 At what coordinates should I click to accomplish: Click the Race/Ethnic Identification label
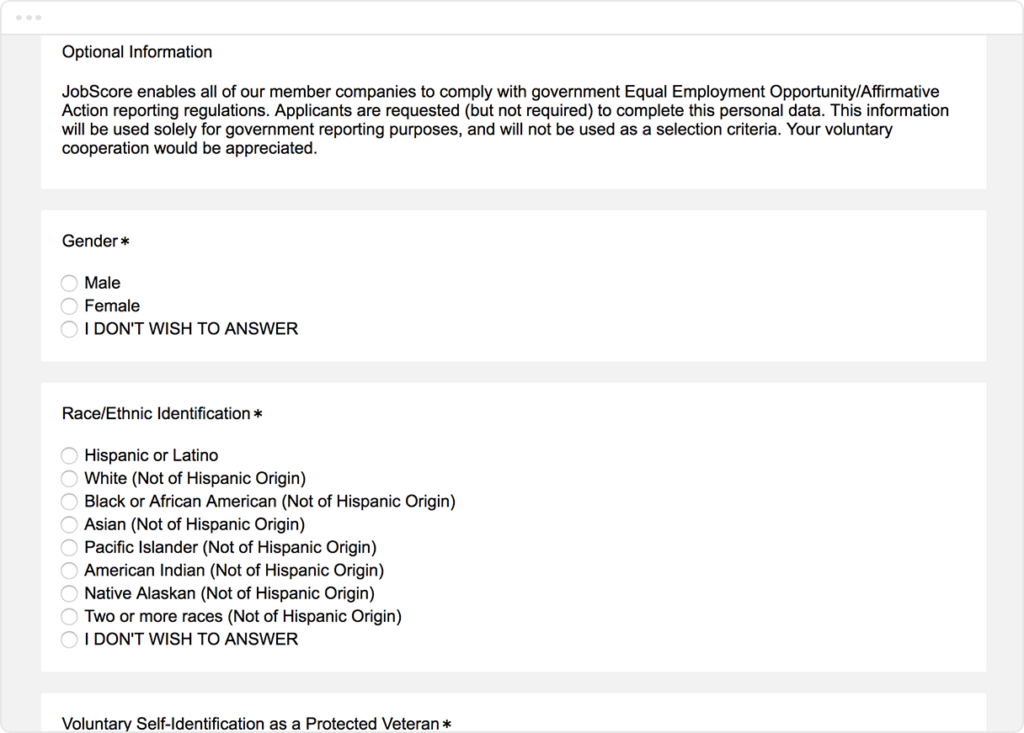(156, 413)
